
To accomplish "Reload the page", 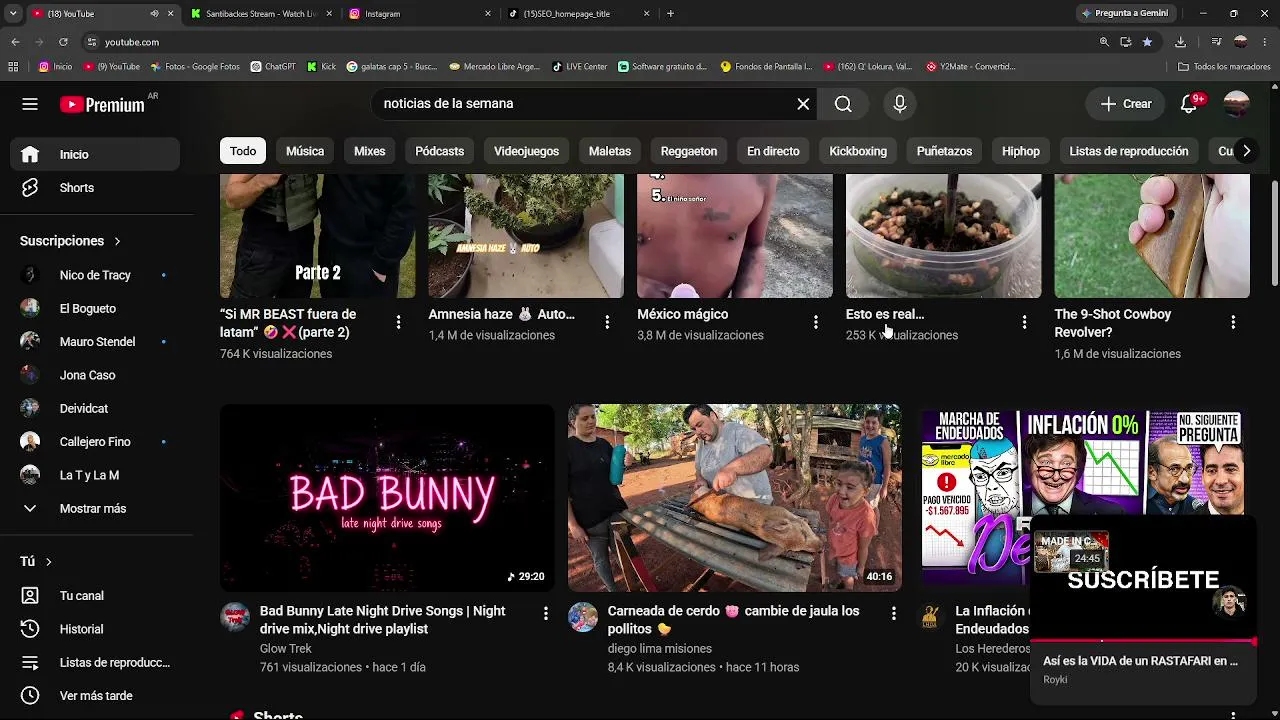I will click(x=63, y=42).
